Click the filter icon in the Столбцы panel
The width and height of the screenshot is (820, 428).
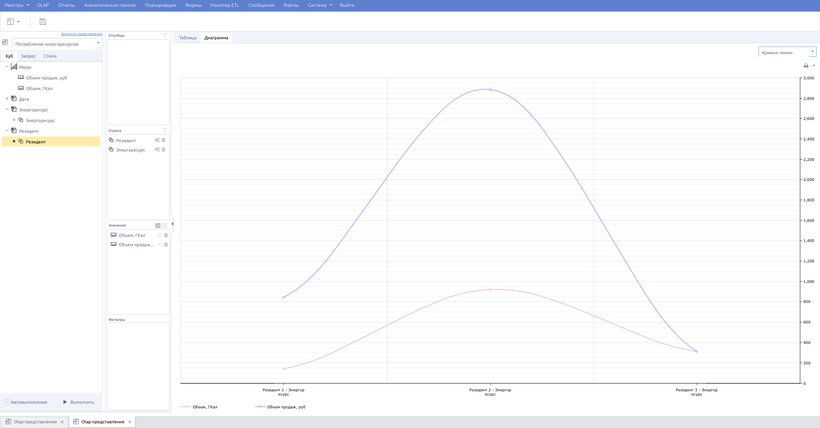pos(165,36)
